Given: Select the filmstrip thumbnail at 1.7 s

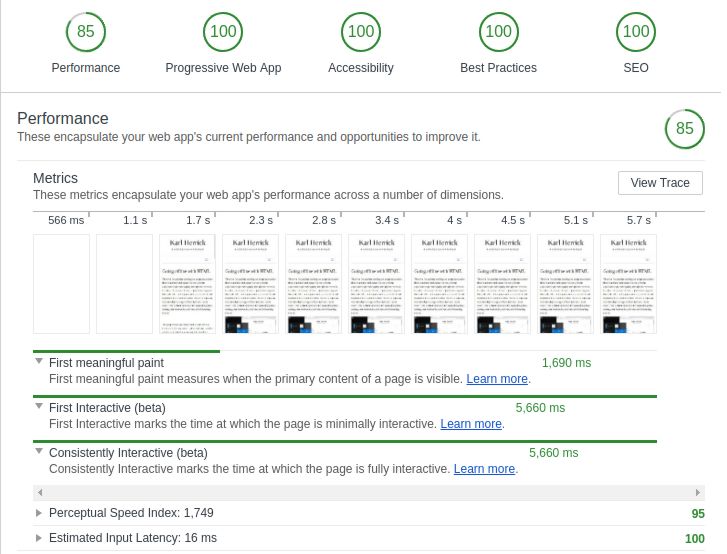Looking at the screenshot, I should pyautogui.click(x=187, y=284).
